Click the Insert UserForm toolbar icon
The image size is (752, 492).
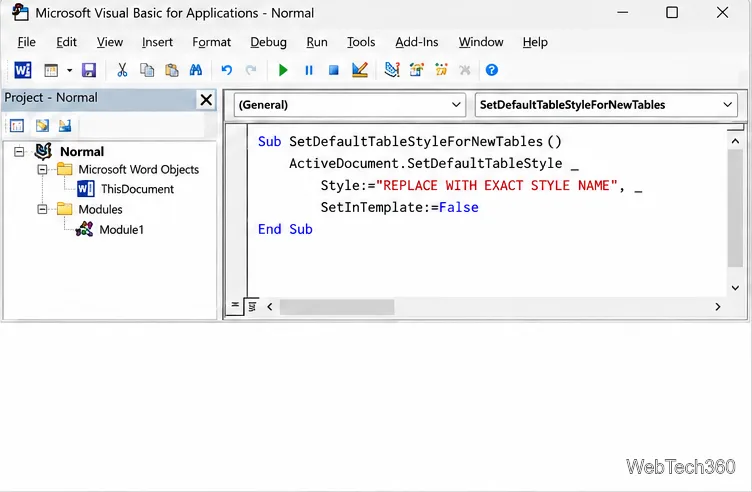point(51,70)
